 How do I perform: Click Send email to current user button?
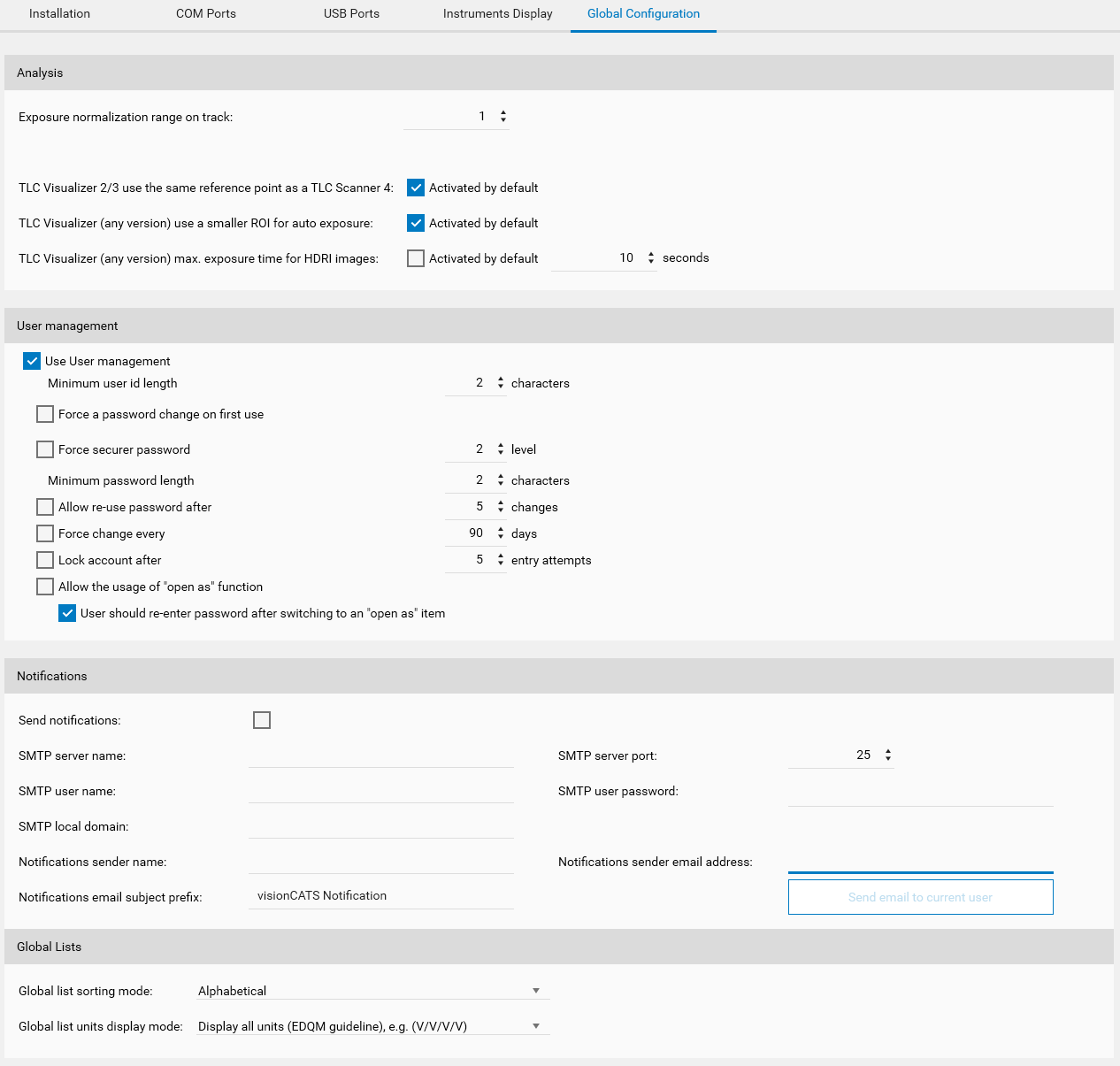pyautogui.click(x=920, y=897)
